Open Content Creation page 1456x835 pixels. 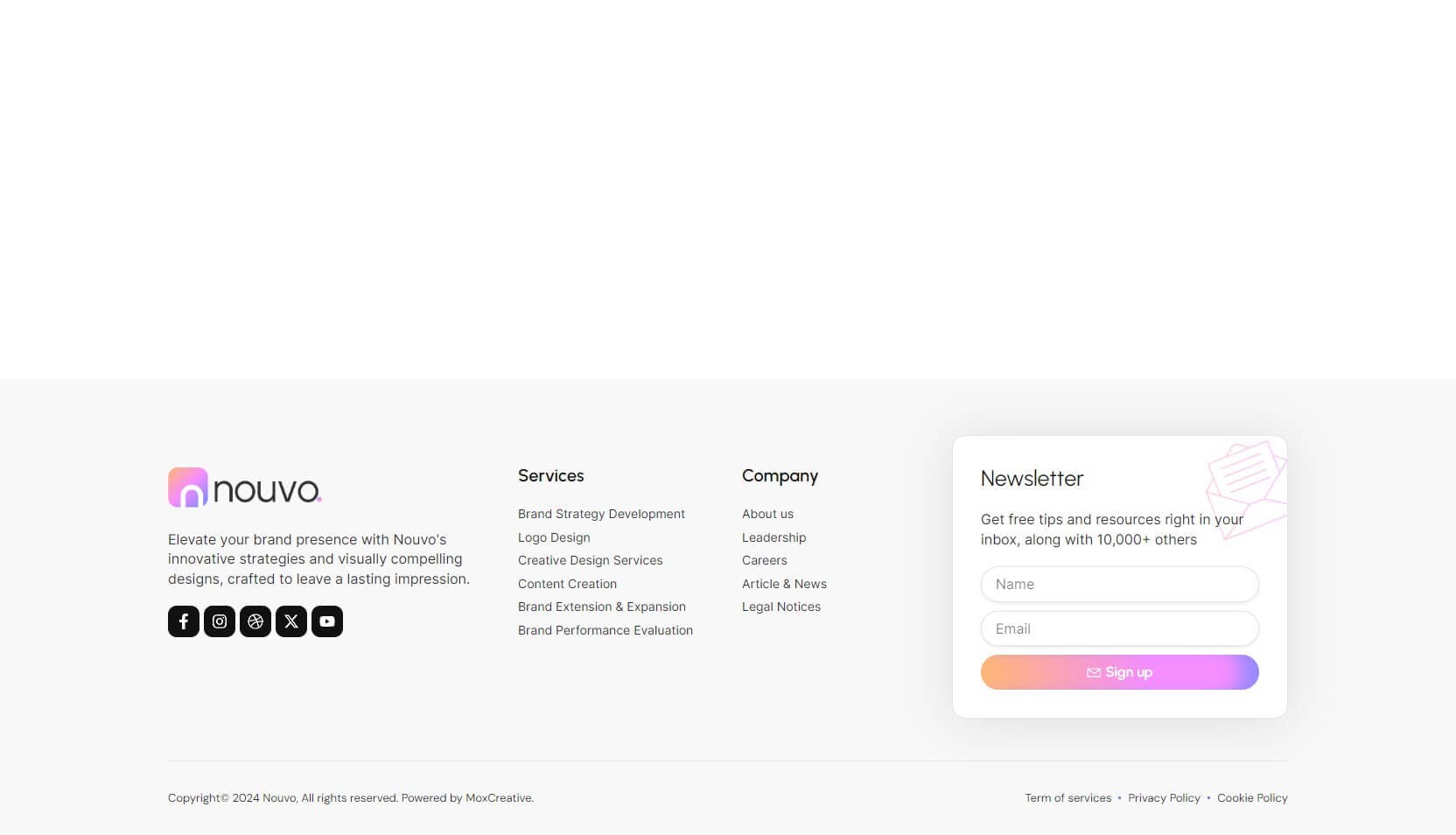click(567, 584)
